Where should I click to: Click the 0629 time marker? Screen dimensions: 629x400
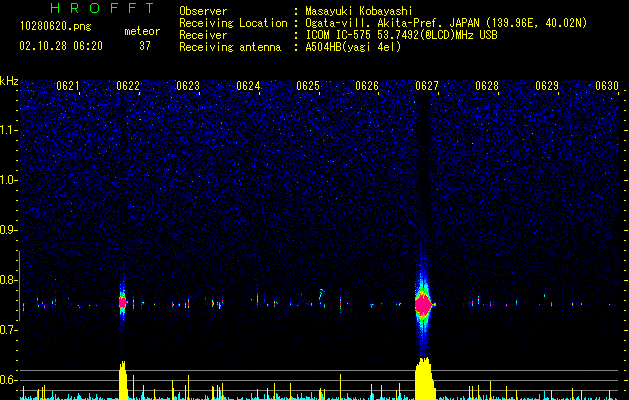click(547, 86)
